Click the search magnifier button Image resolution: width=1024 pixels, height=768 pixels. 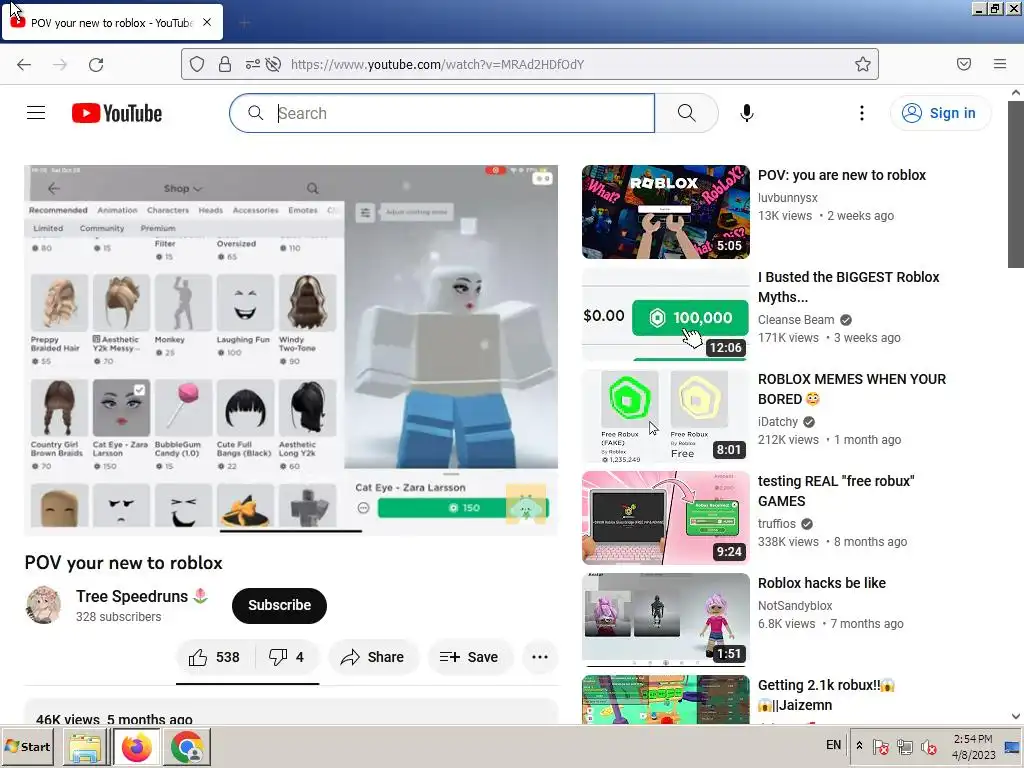[686, 113]
